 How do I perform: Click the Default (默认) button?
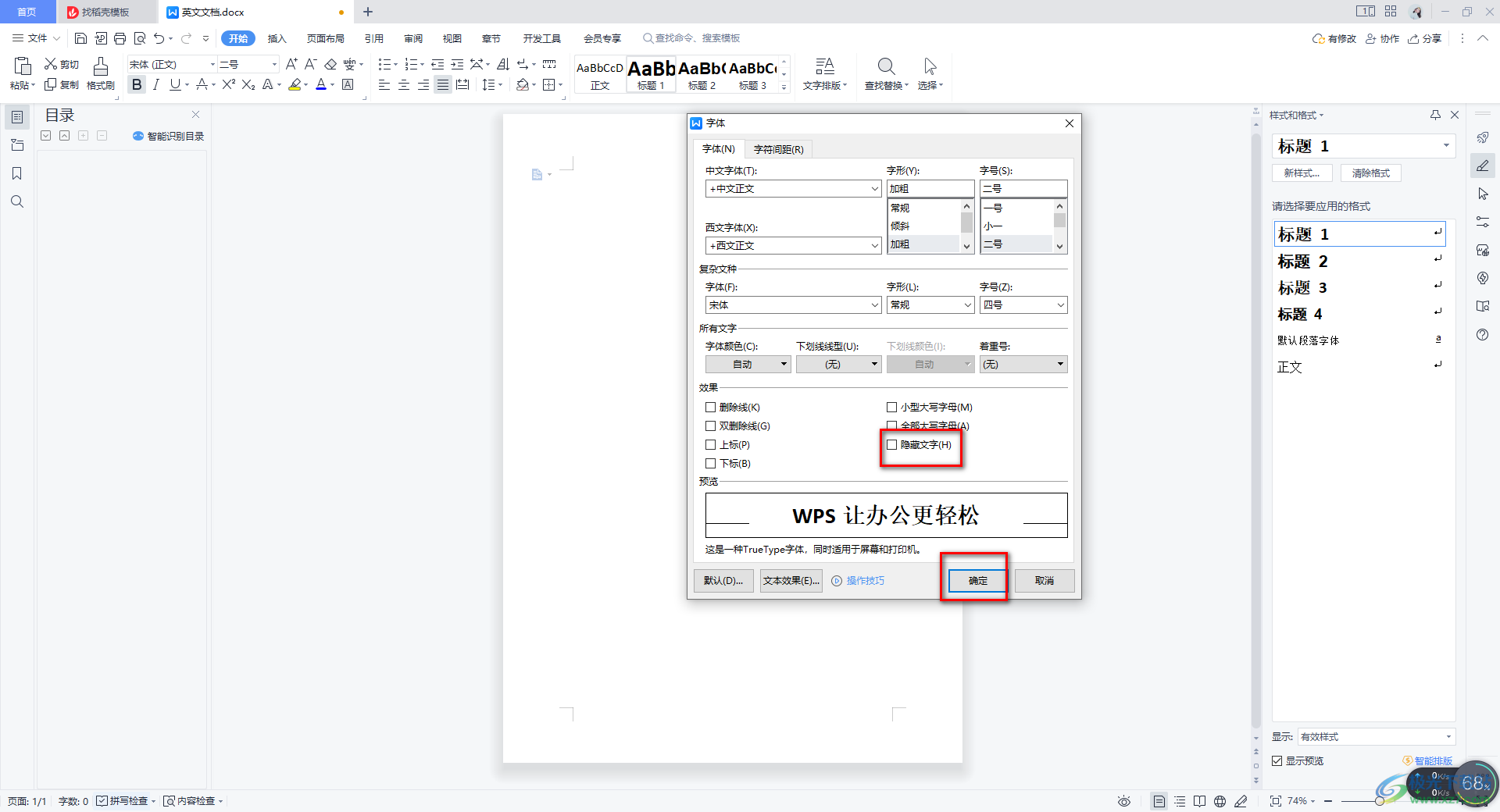(x=723, y=581)
